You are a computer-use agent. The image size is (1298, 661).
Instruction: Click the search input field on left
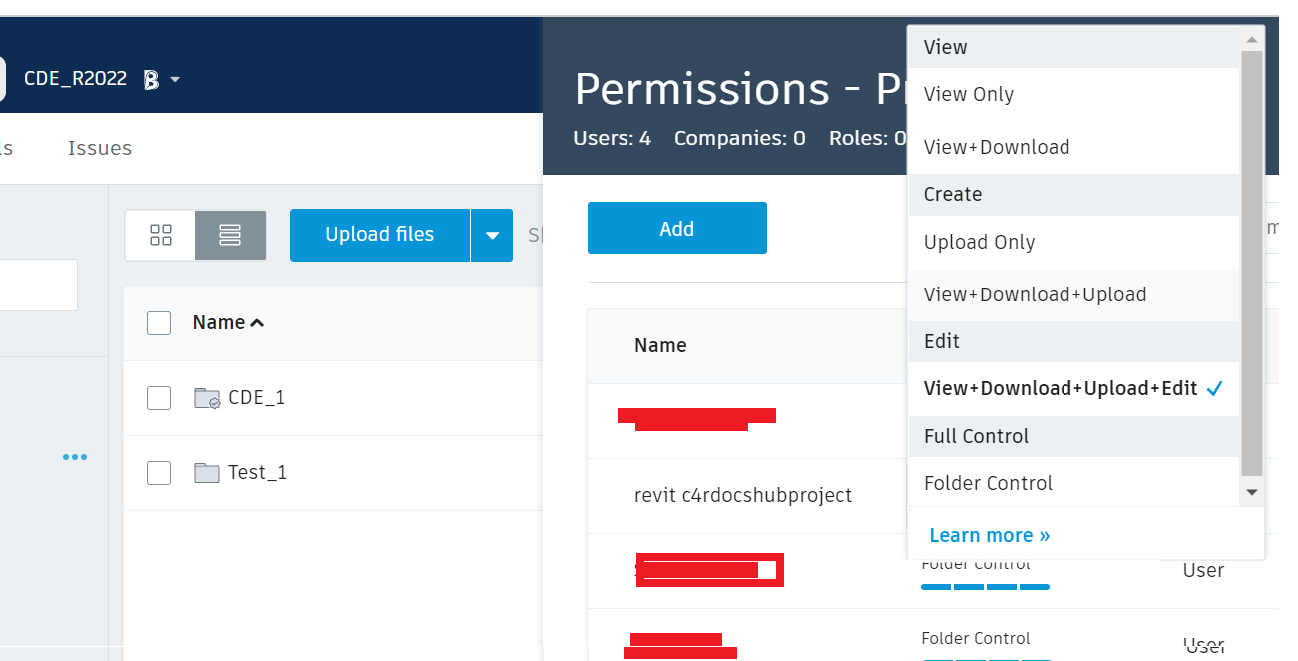pyautogui.click(x=39, y=285)
